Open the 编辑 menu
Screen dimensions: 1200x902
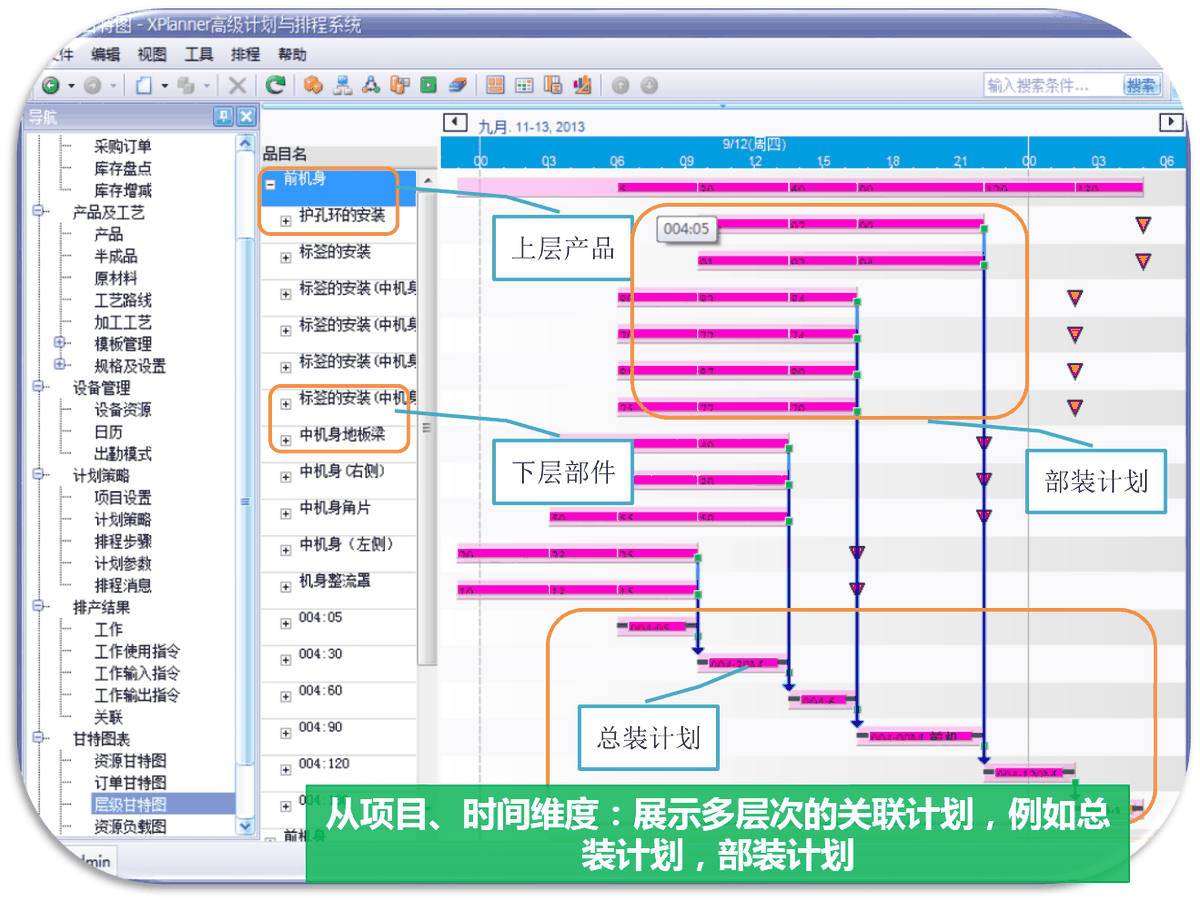pyautogui.click(x=105, y=54)
